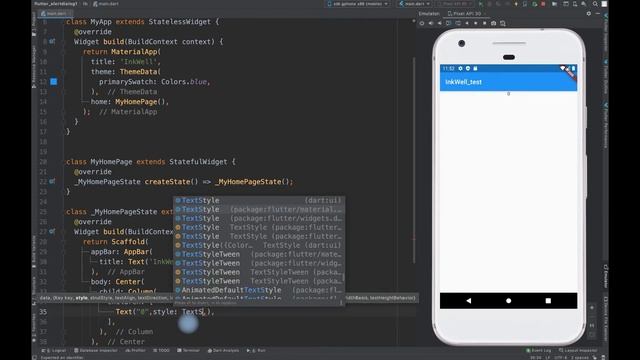640x360 pixels.
Task: Select TextStyle package:flutter/widgets suggestion
Action: [259, 218]
